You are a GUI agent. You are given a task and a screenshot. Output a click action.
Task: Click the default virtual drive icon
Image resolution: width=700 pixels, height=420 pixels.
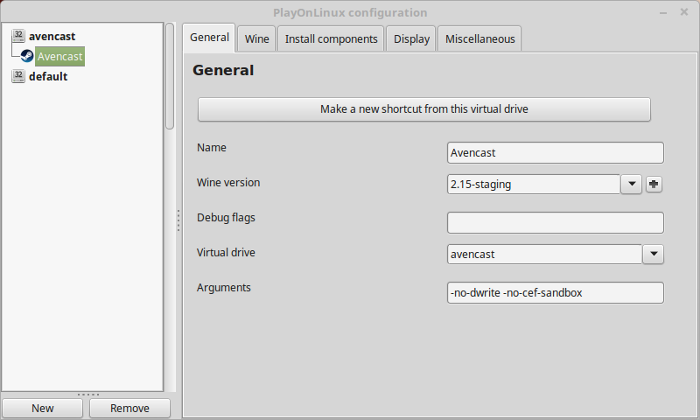(18, 76)
